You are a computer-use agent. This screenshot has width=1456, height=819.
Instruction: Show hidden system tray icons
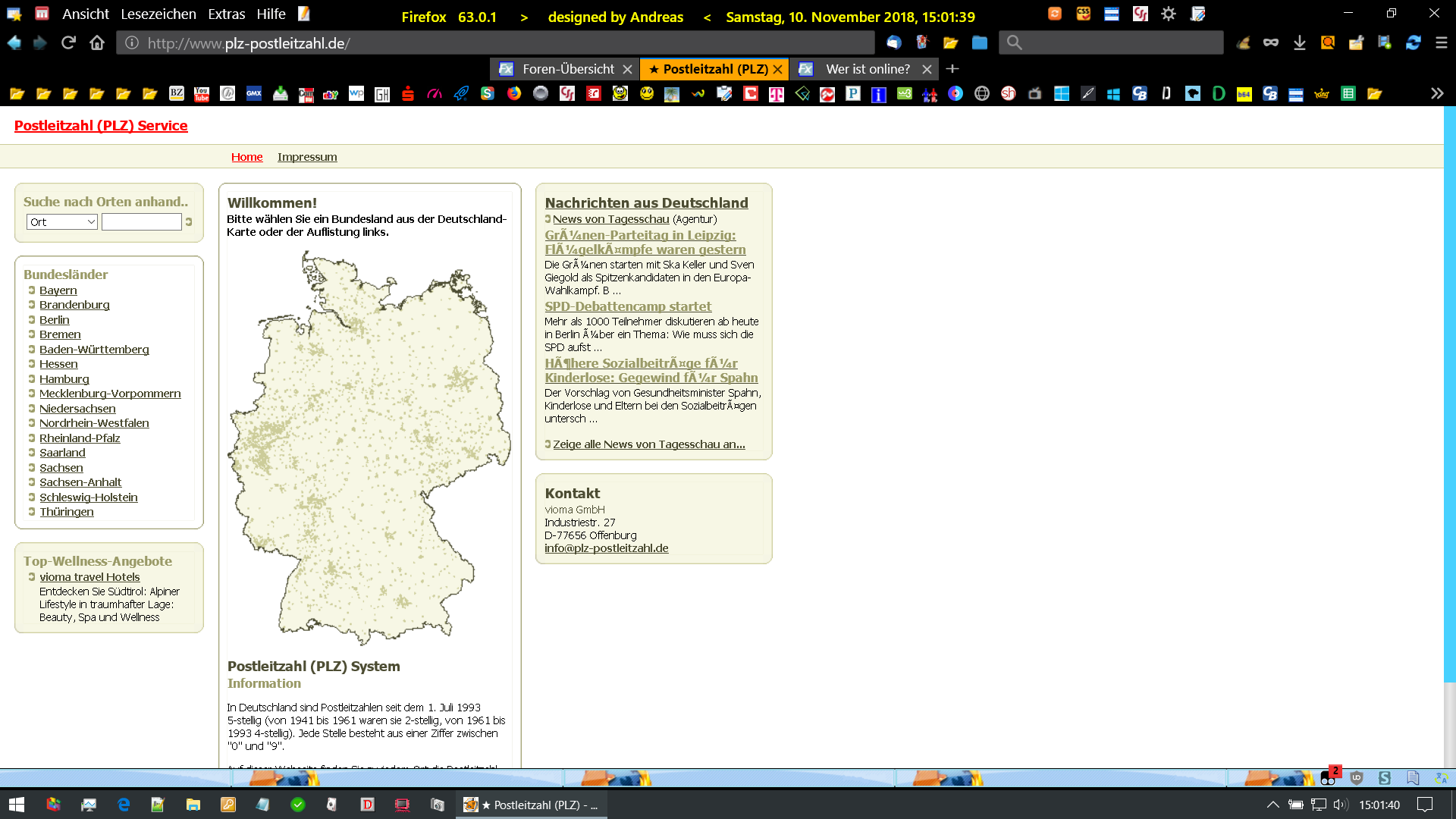point(1272,805)
